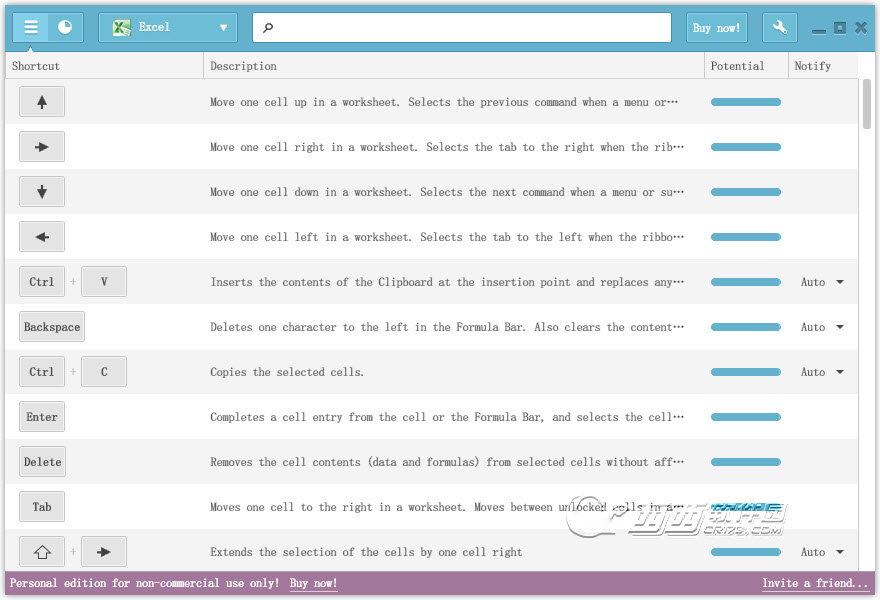
Task: Click the search input field
Action: (462, 27)
